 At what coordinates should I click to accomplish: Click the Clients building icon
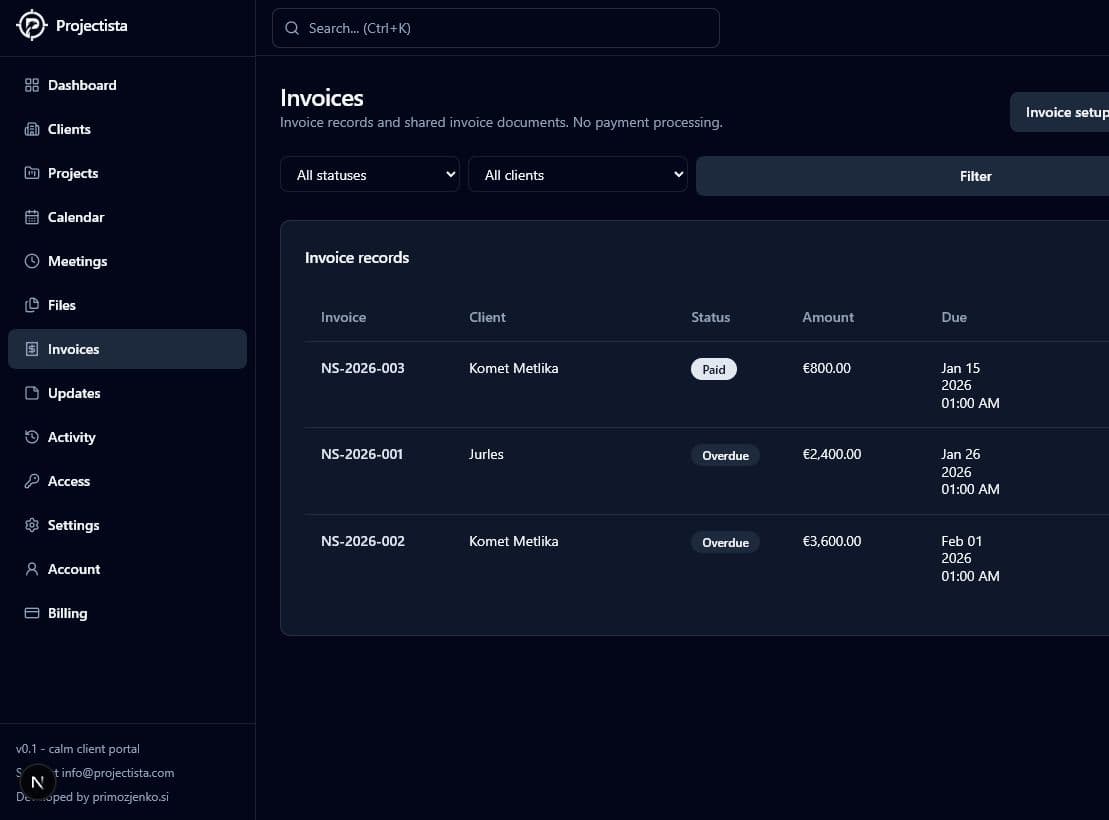pos(32,129)
